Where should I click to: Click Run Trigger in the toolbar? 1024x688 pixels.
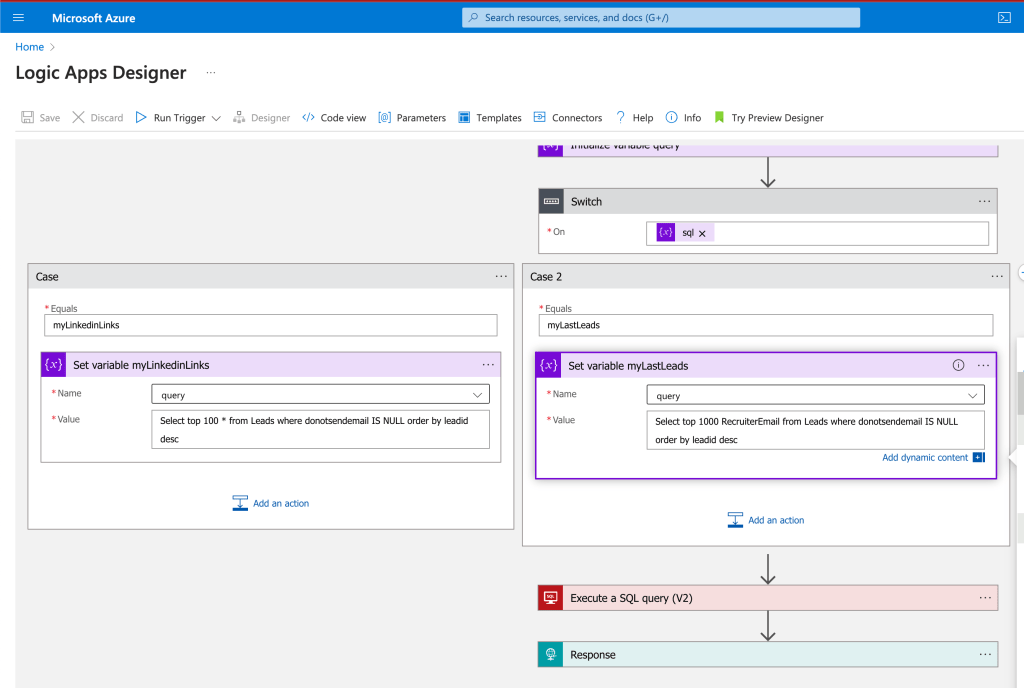[x=170, y=117]
